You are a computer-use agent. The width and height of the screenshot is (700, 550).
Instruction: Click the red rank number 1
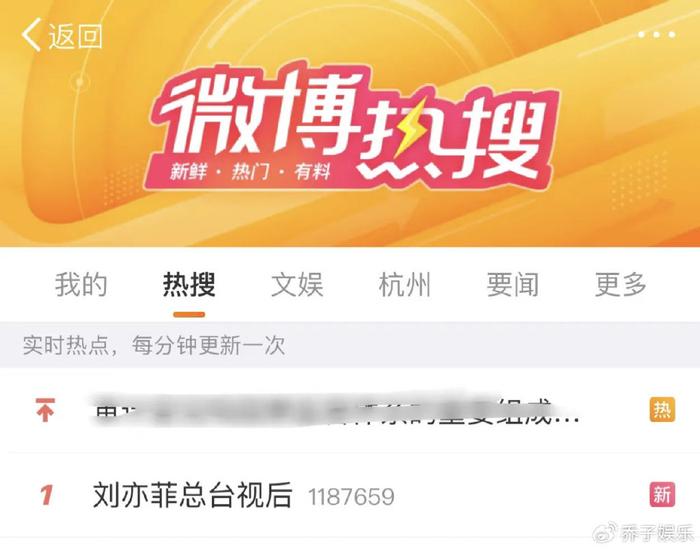click(x=46, y=495)
